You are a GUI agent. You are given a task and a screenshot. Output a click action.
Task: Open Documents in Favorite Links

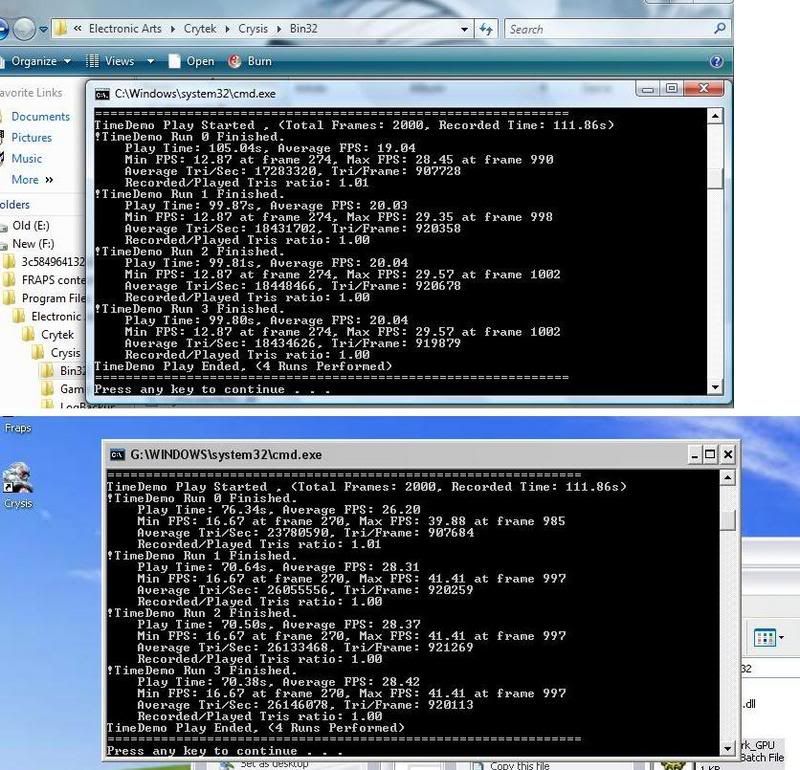pos(40,116)
